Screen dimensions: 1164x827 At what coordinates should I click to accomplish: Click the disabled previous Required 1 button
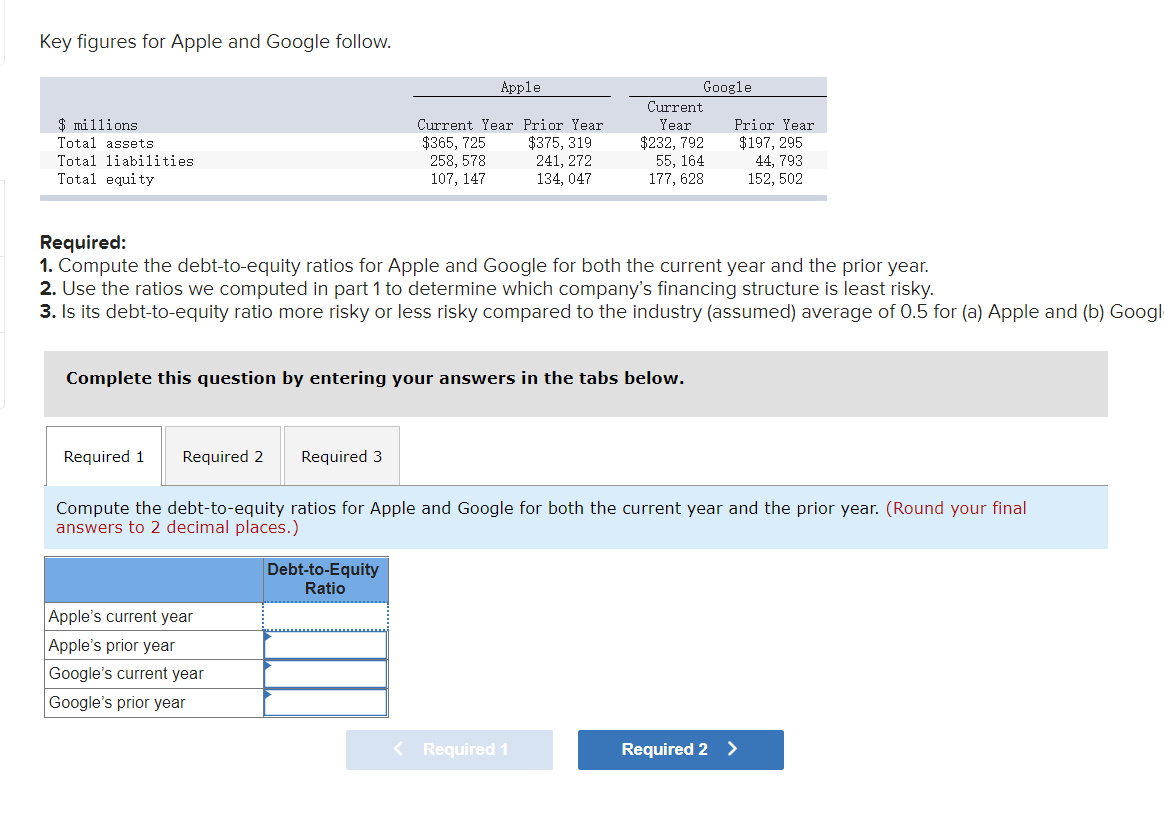(449, 750)
